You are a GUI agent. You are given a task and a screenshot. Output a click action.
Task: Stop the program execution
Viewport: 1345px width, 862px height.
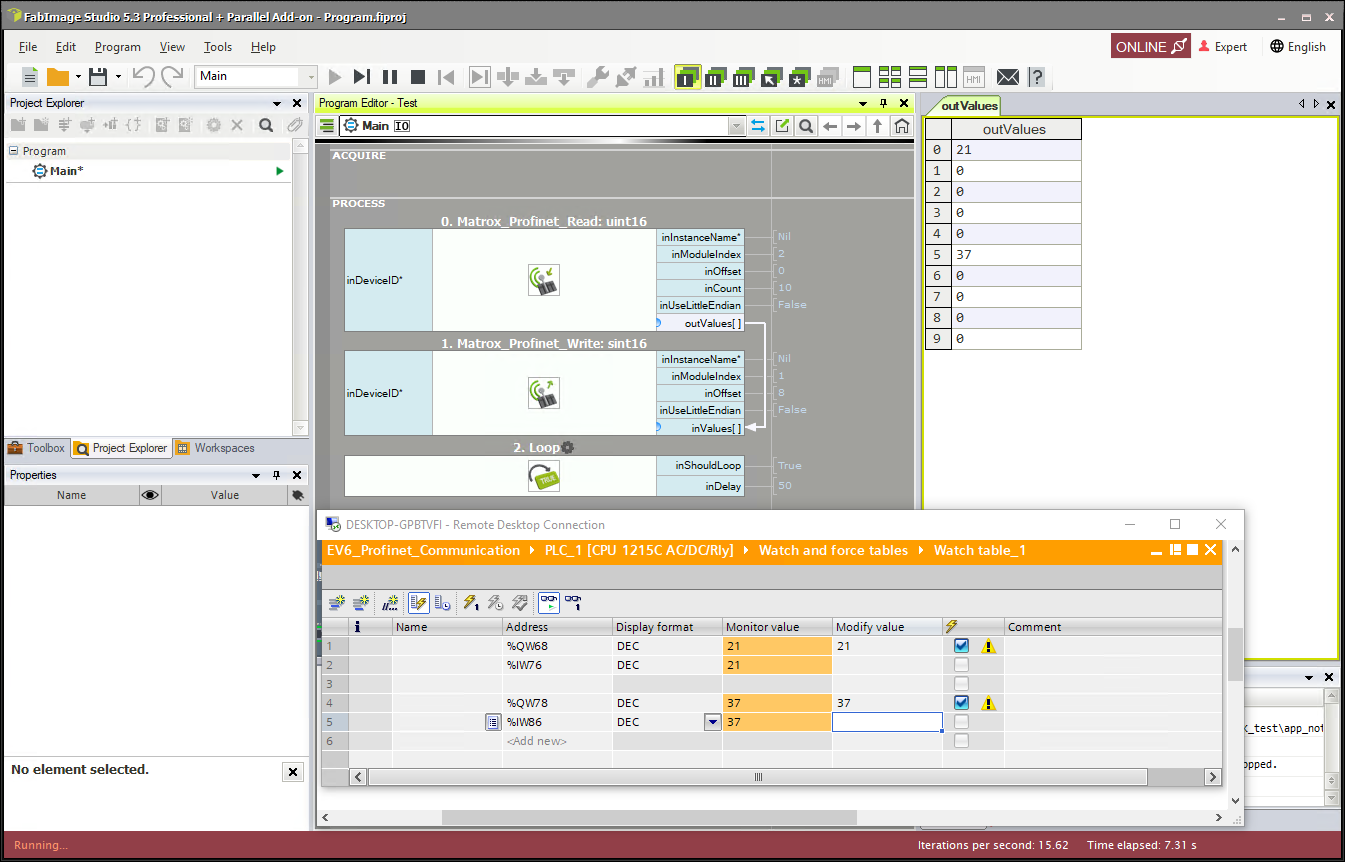pyautogui.click(x=418, y=77)
